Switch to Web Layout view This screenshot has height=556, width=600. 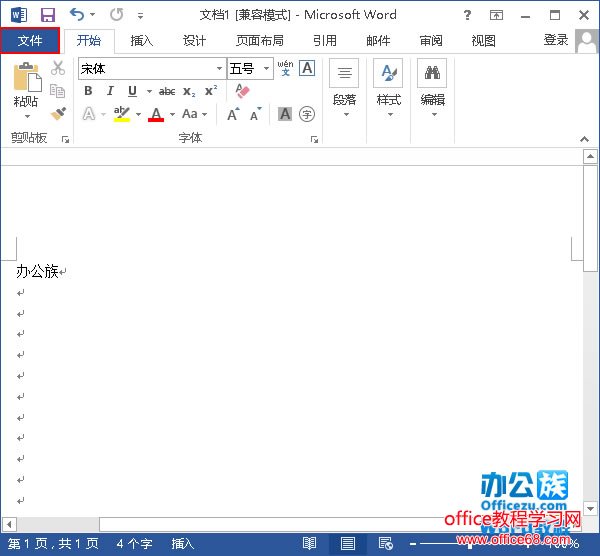coord(385,543)
